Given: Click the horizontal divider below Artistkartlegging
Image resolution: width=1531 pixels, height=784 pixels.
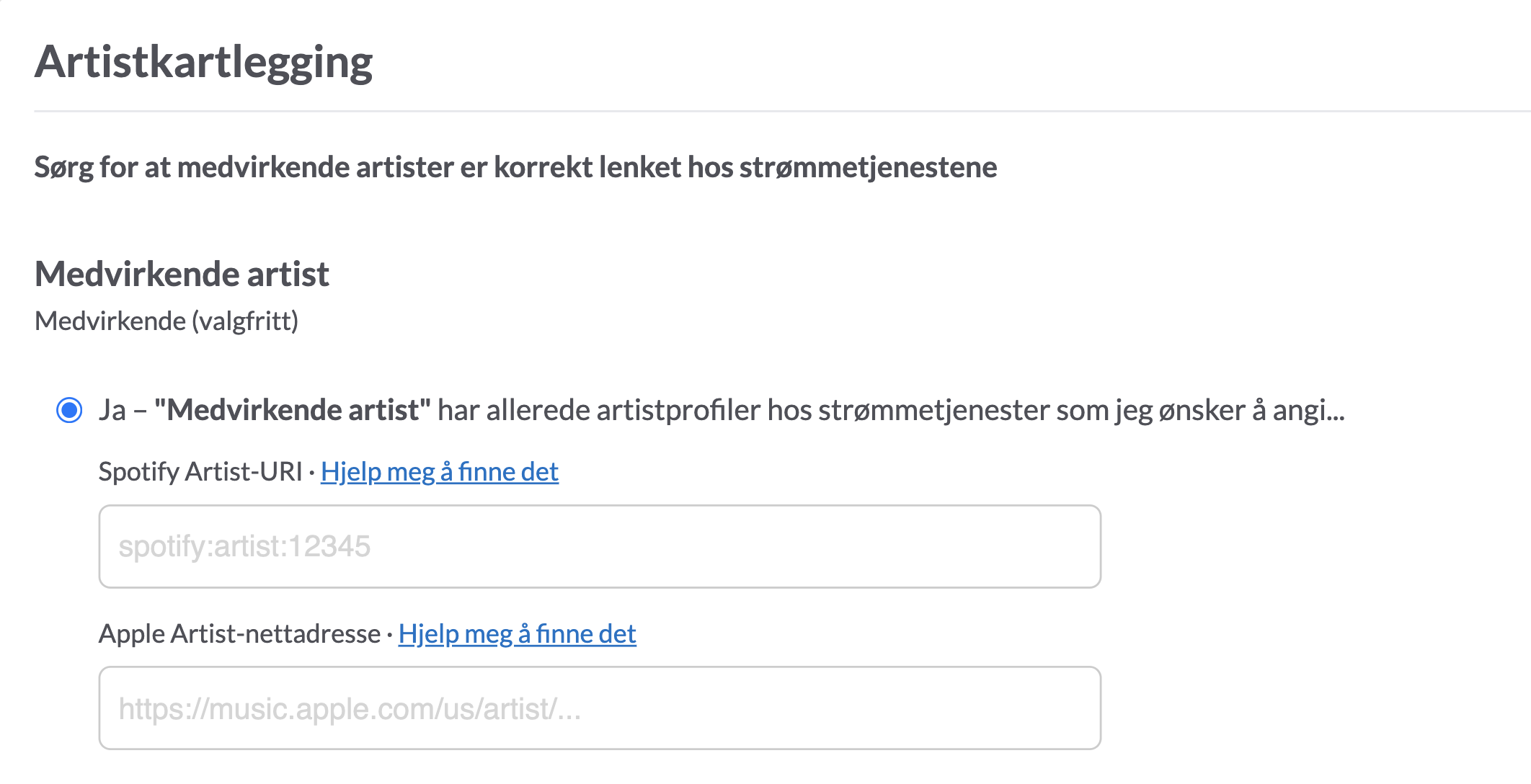Looking at the screenshot, I should click(782, 111).
